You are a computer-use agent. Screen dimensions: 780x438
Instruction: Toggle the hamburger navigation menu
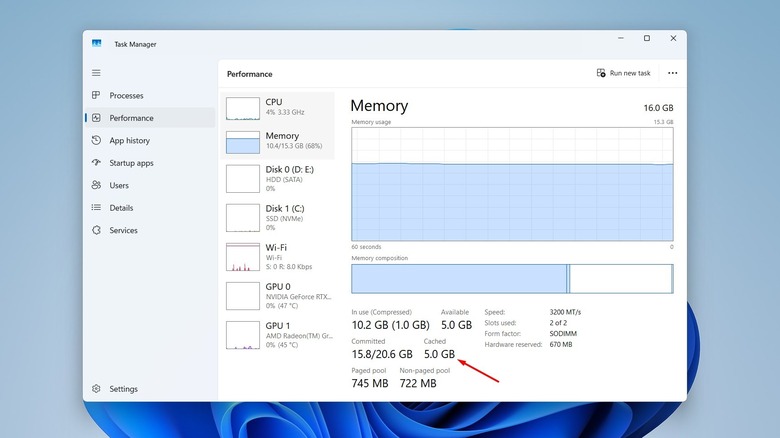(96, 73)
